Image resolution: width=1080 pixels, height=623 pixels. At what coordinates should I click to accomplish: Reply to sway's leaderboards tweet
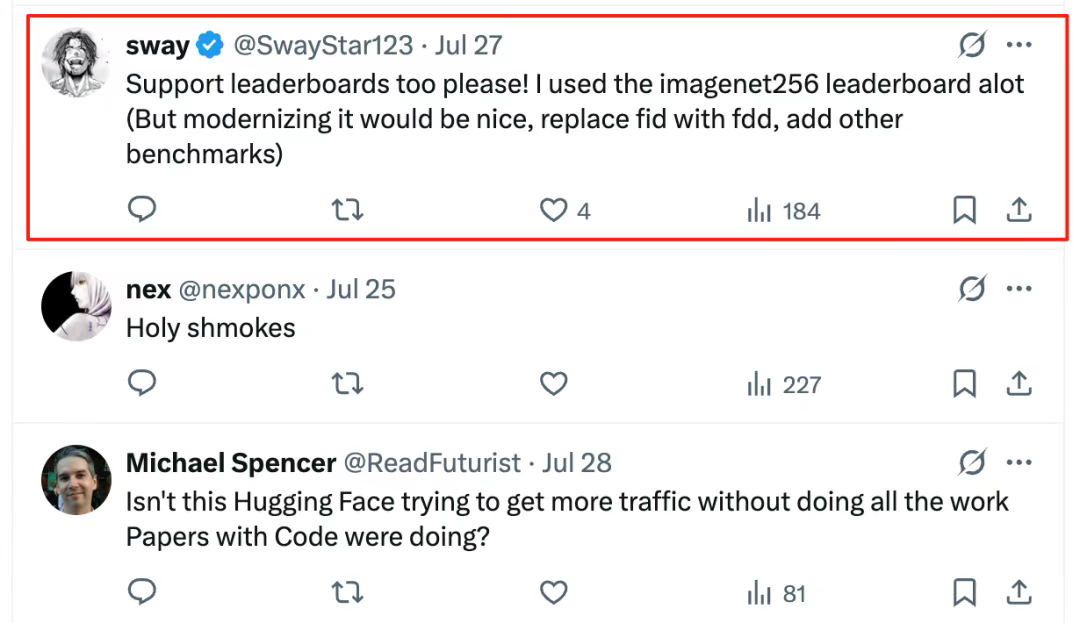pyautogui.click(x=143, y=209)
